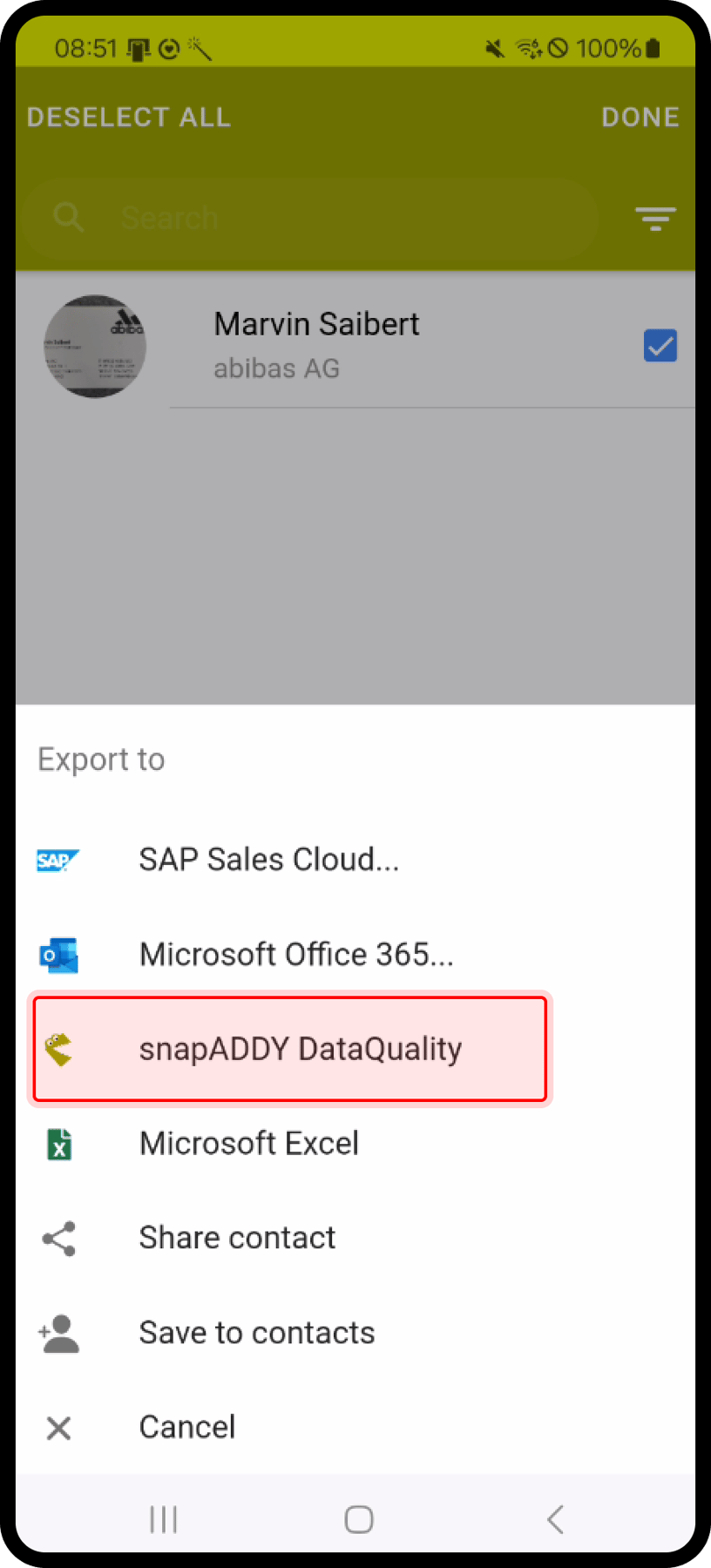Click the X icon next to Cancel
Image resolution: width=711 pixels, height=1568 pixels.
coord(58,1427)
